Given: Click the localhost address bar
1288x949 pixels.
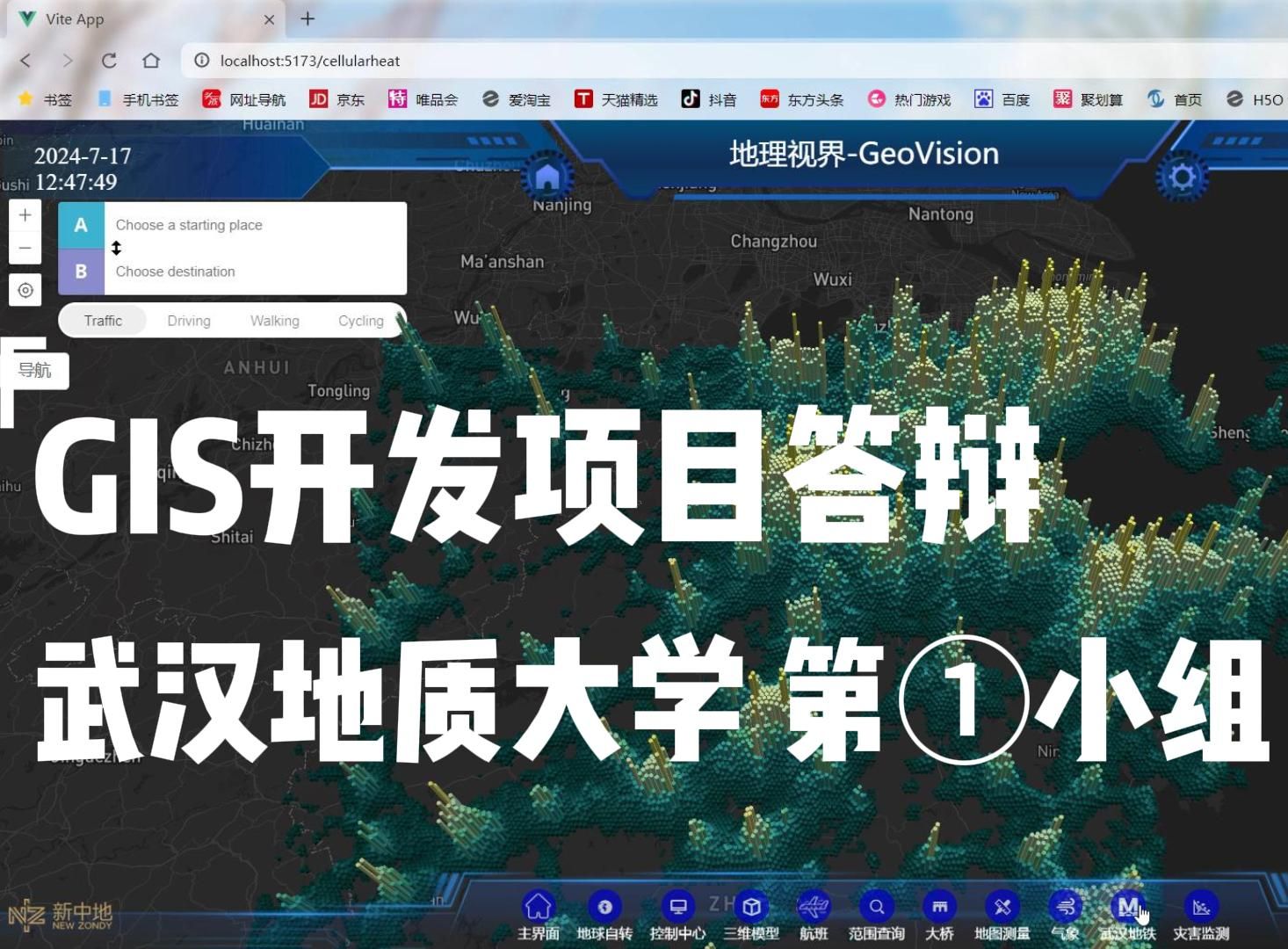Looking at the screenshot, I should 734,61.
